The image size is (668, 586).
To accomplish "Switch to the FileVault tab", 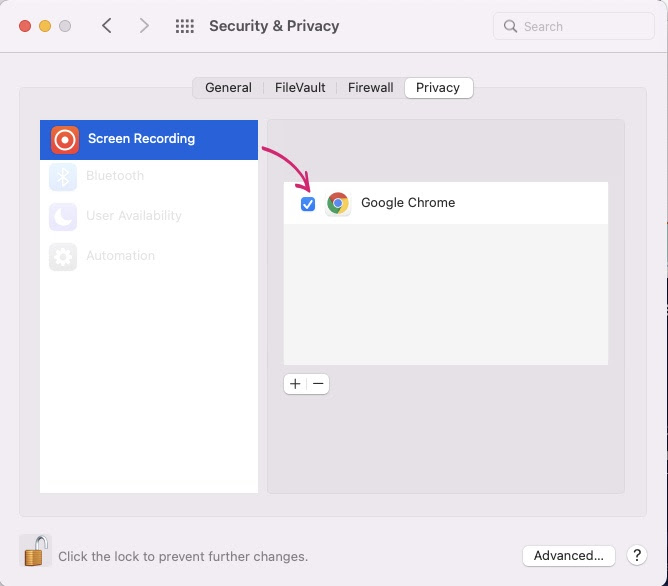I will pyautogui.click(x=300, y=88).
